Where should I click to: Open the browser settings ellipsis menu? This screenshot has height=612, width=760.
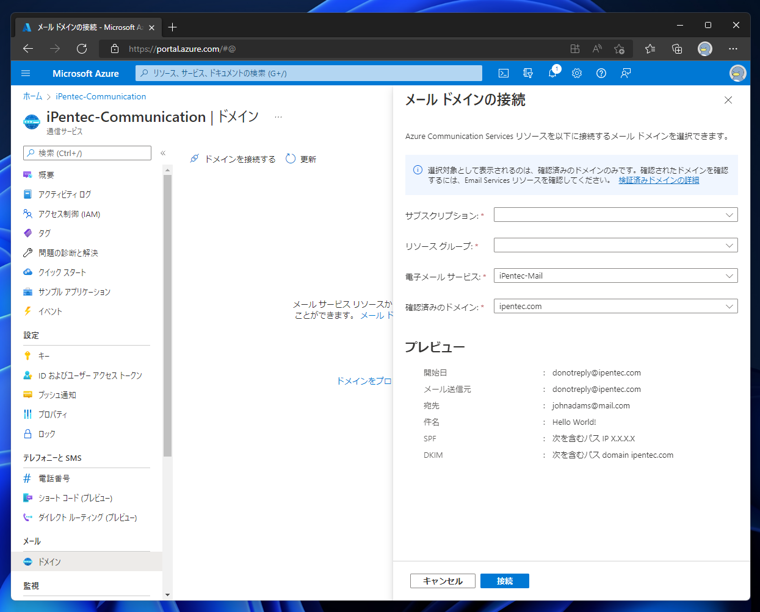coord(733,49)
